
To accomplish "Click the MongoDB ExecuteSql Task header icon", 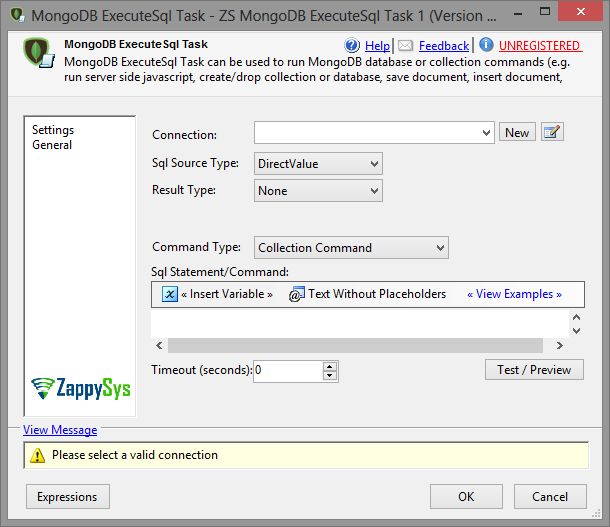I will coord(38,53).
